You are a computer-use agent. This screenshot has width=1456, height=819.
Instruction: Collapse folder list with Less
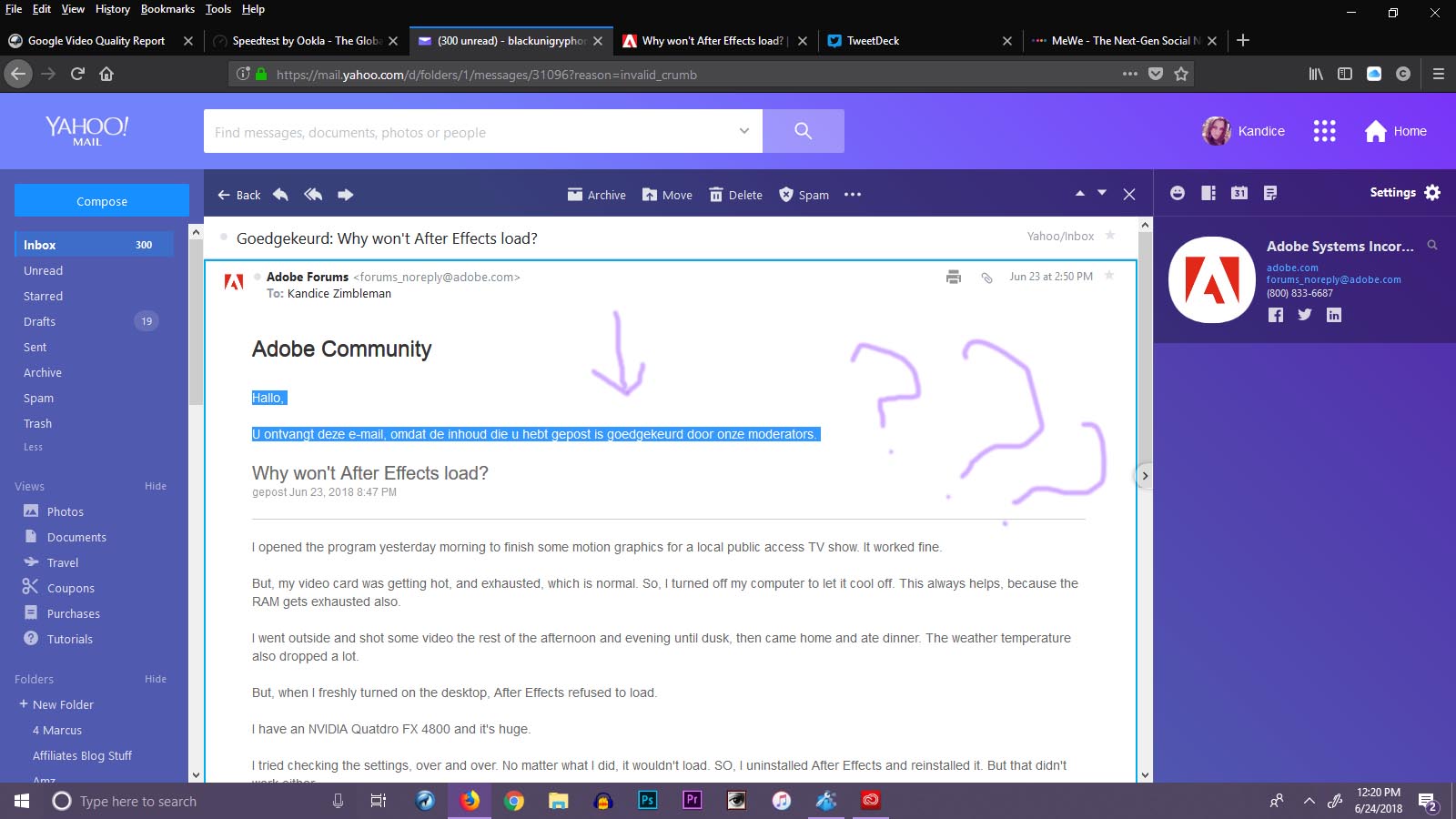(33, 447)
